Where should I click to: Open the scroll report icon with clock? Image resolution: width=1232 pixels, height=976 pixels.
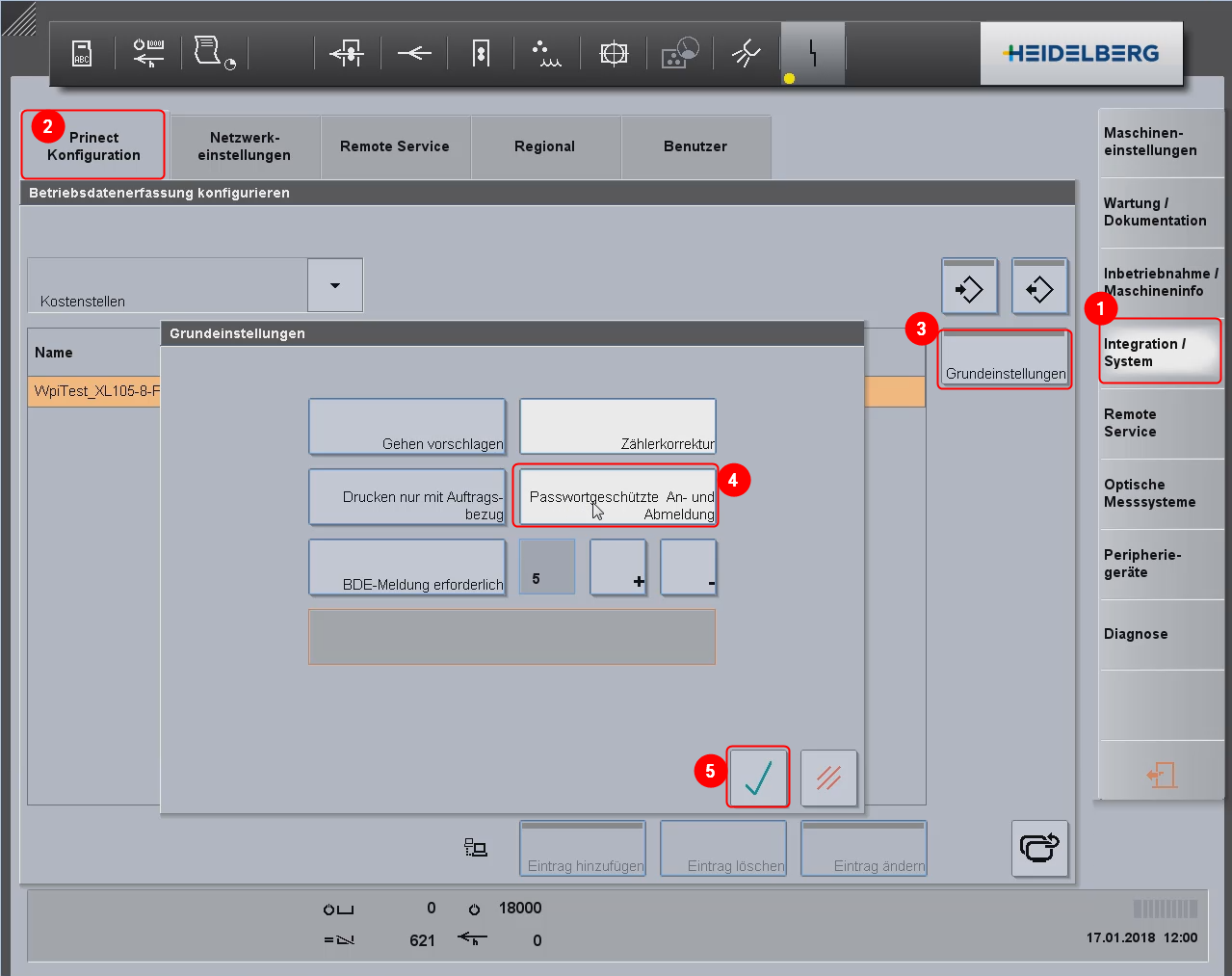(214, 53)
